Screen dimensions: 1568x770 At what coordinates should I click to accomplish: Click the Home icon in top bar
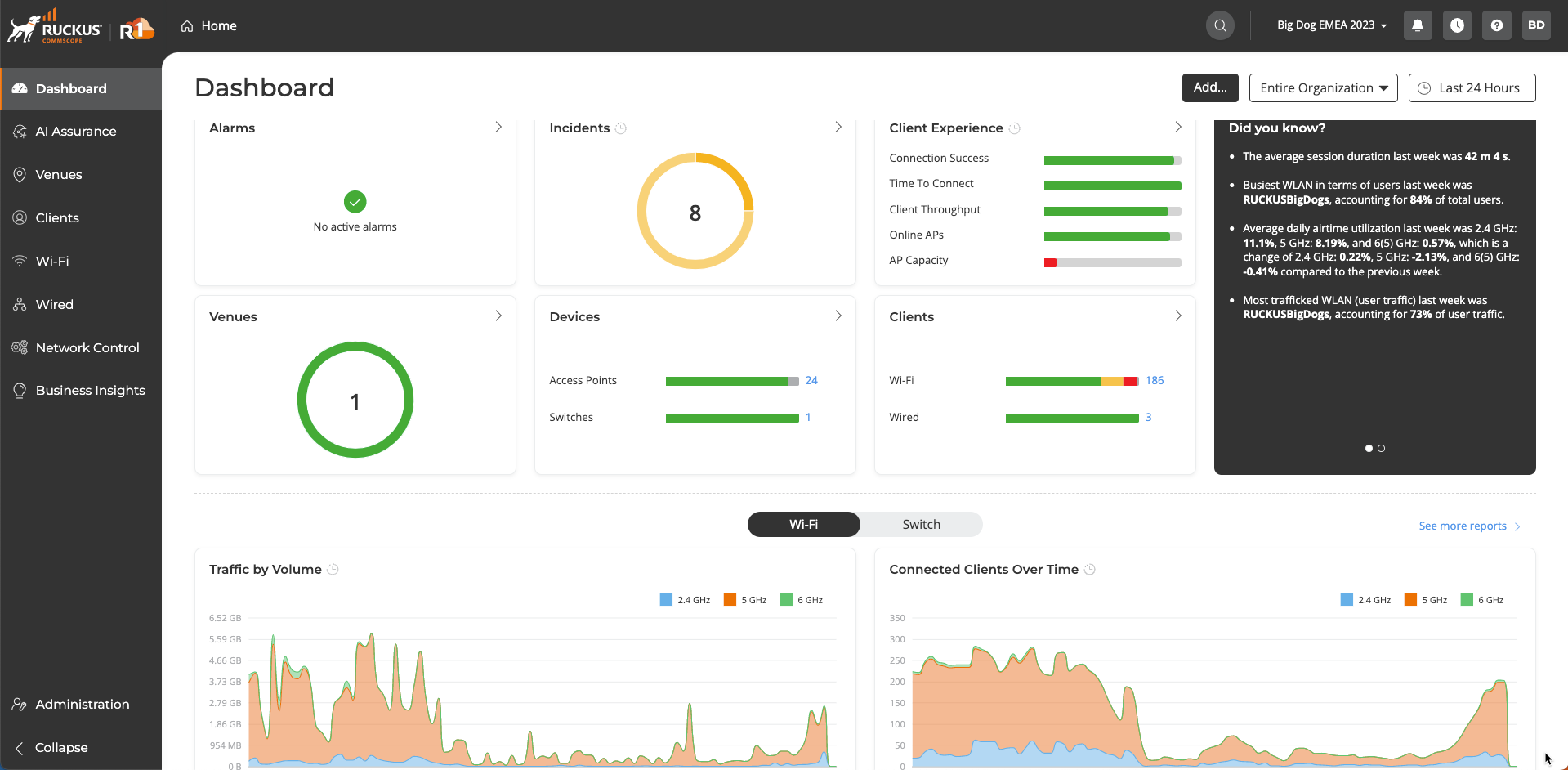pyautogui.click(x=187, y=26)
